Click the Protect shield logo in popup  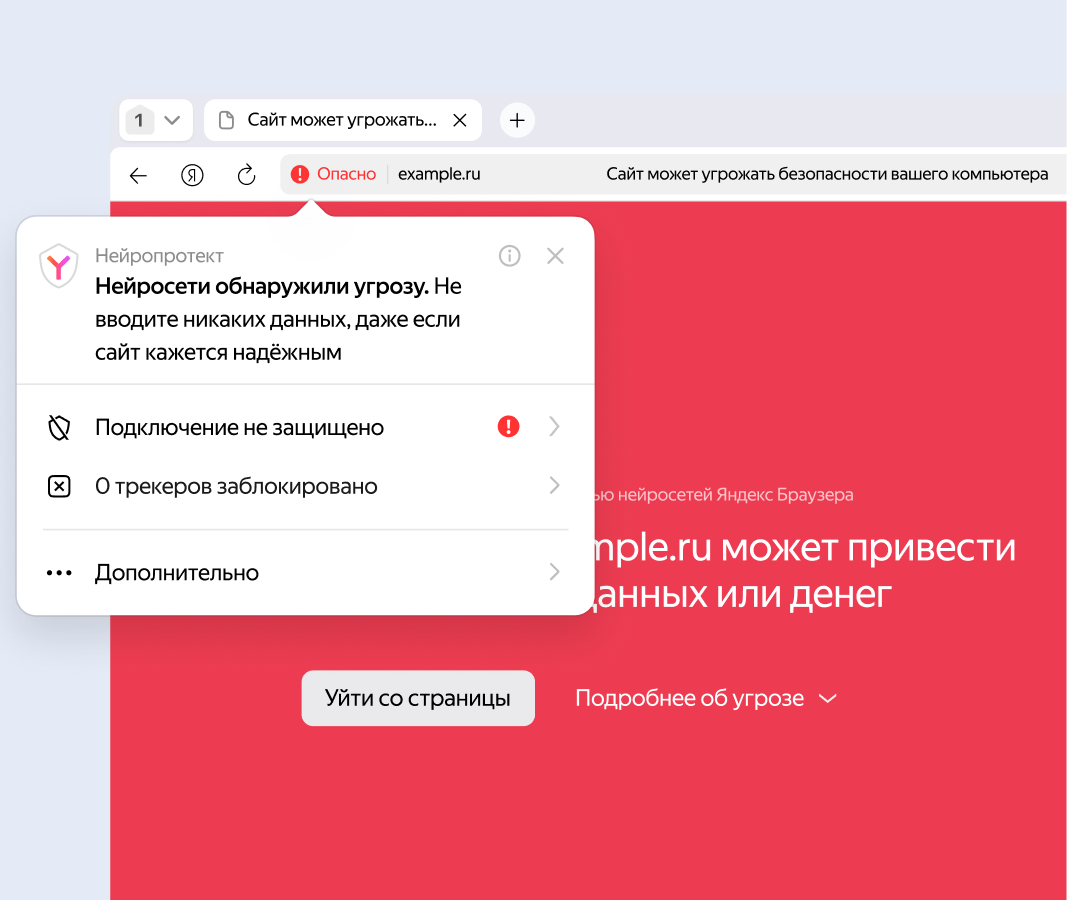pos(59,266)
